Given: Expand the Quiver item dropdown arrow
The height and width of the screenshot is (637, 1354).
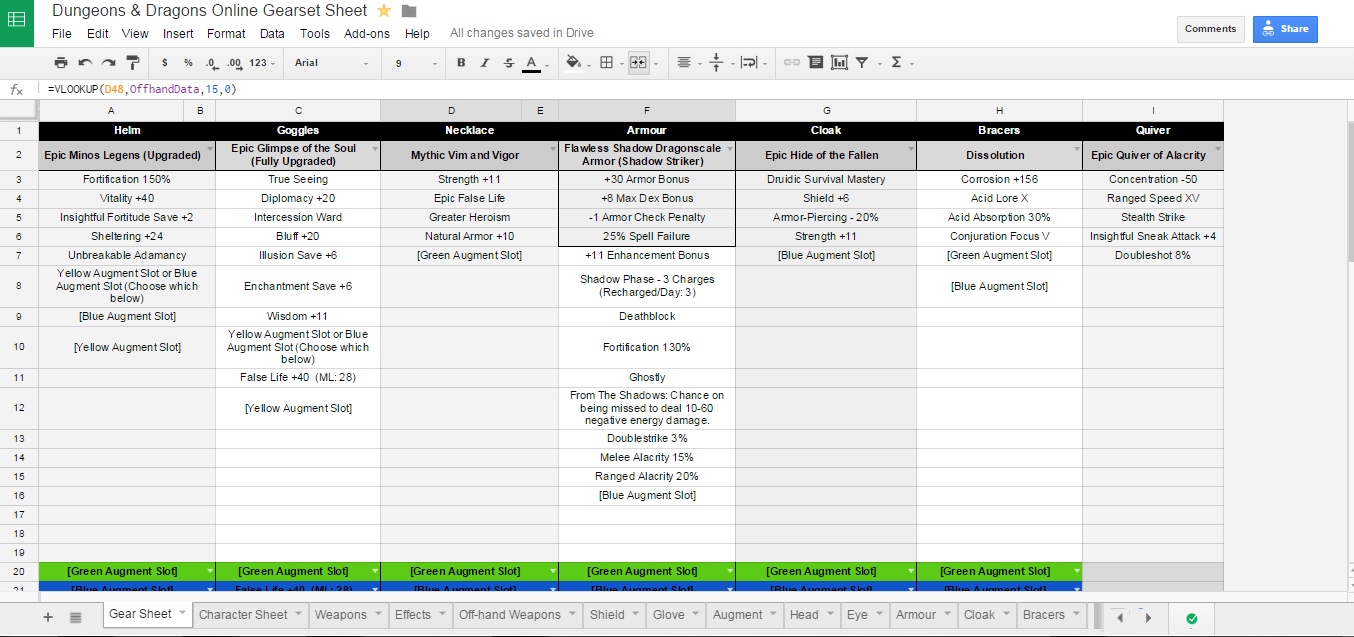Looking at the screenshot, I should (1217, 149).
